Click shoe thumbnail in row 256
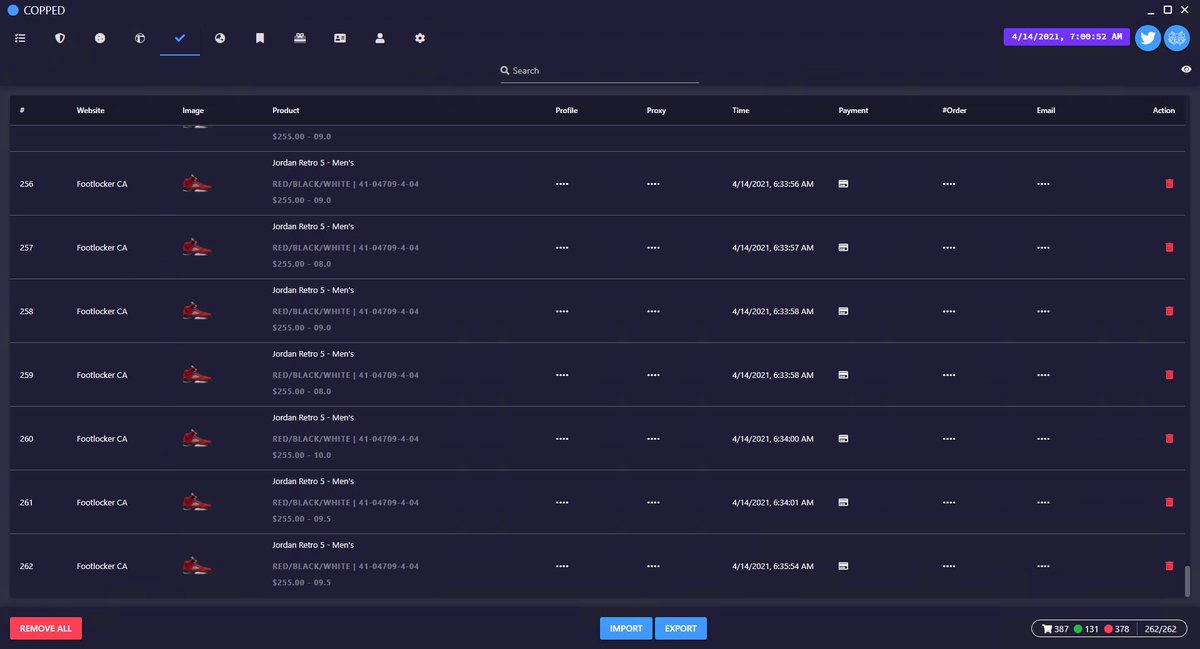Screen dimensions: 1200x649 (197, 184)
